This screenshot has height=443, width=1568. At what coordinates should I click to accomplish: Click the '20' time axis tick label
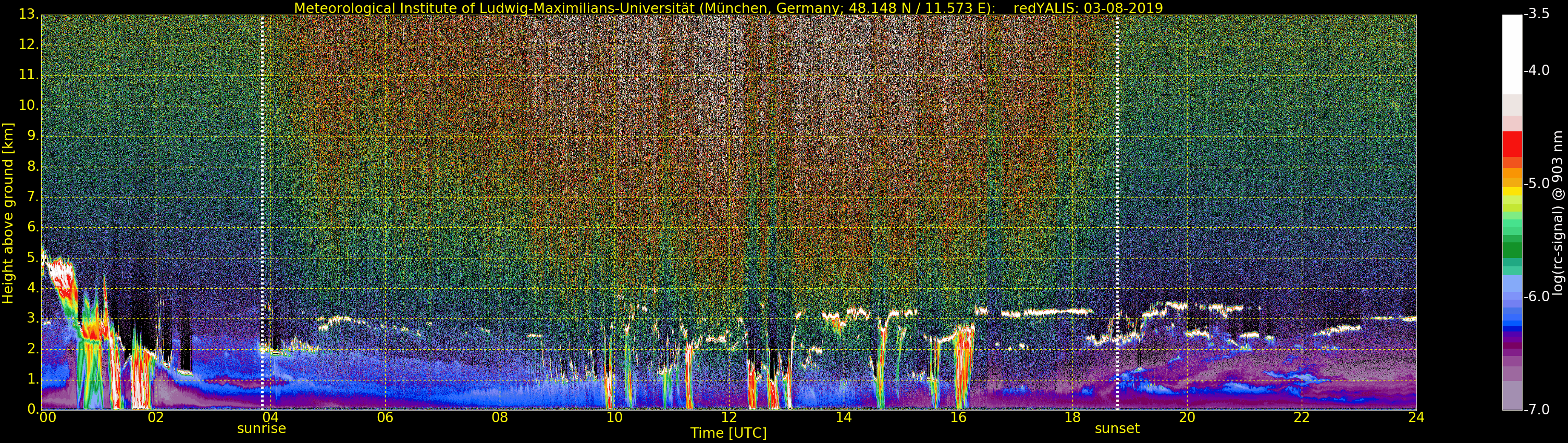(1187, 417)
